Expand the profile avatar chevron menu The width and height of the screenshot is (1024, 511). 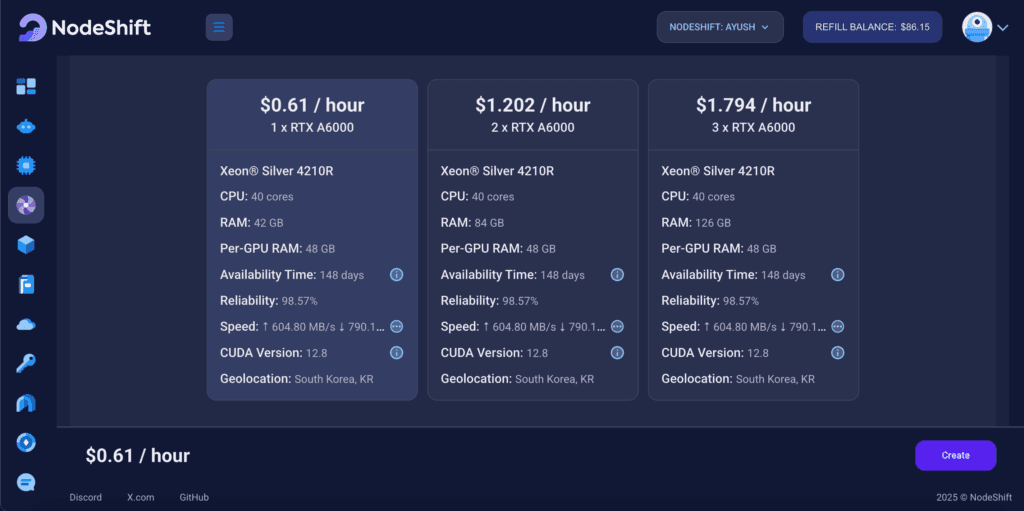[x=1002, y=27]
